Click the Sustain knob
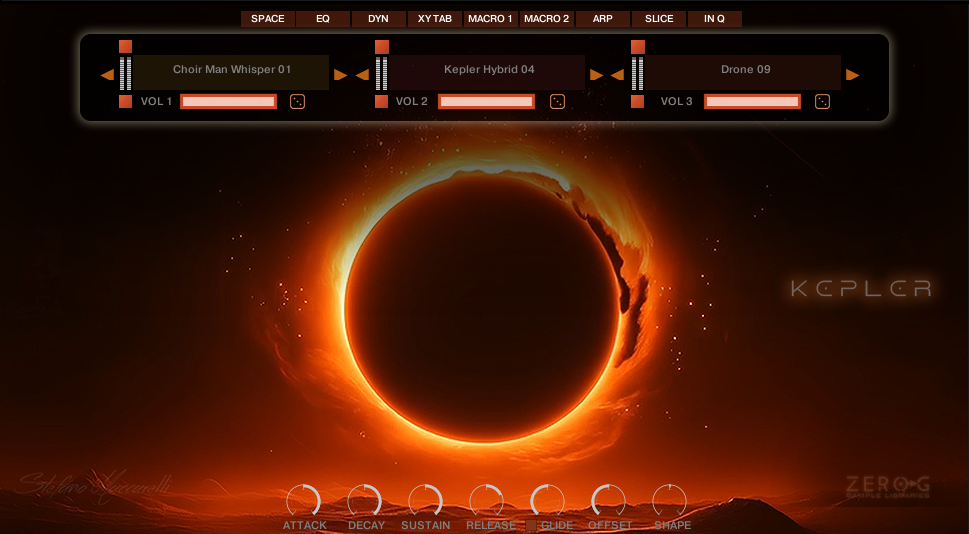Viewport: 969px width, 534px height. (426, 501)
